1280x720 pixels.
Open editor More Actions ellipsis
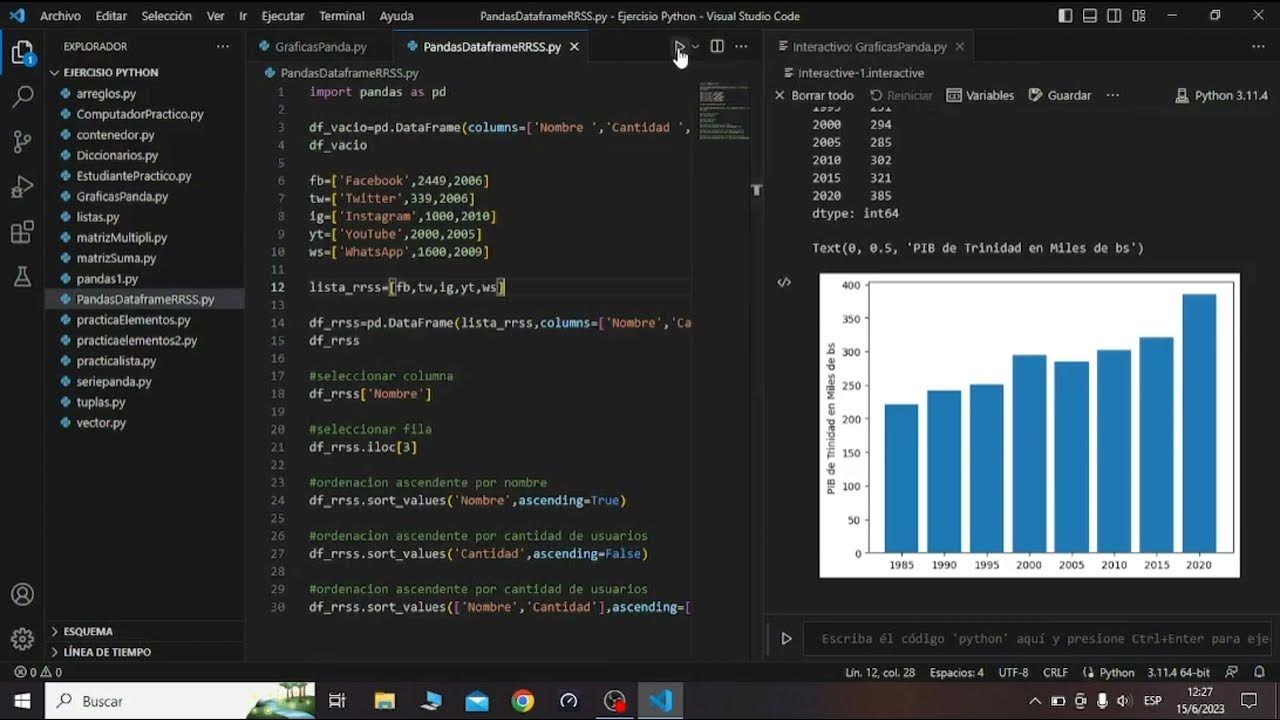coord(741,47)
